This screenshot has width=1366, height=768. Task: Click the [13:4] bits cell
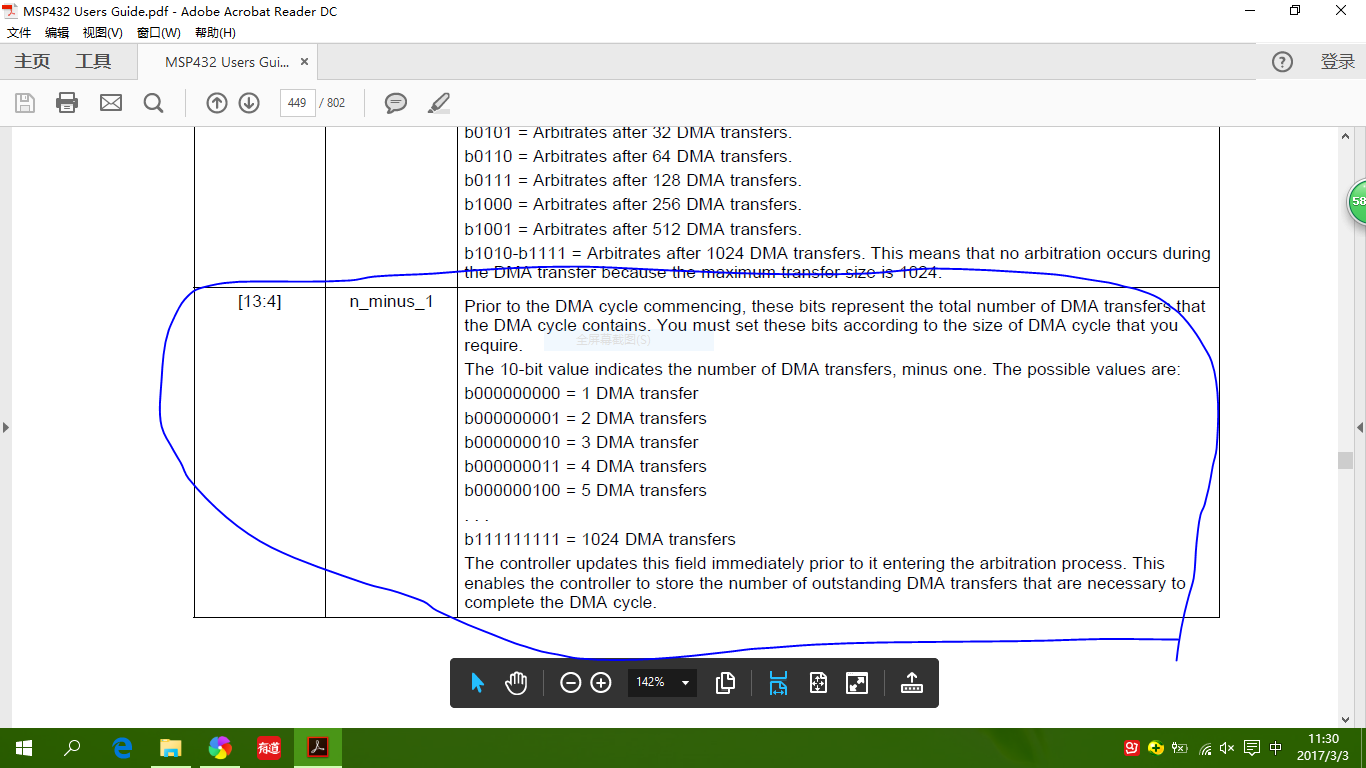pos(259,301)
